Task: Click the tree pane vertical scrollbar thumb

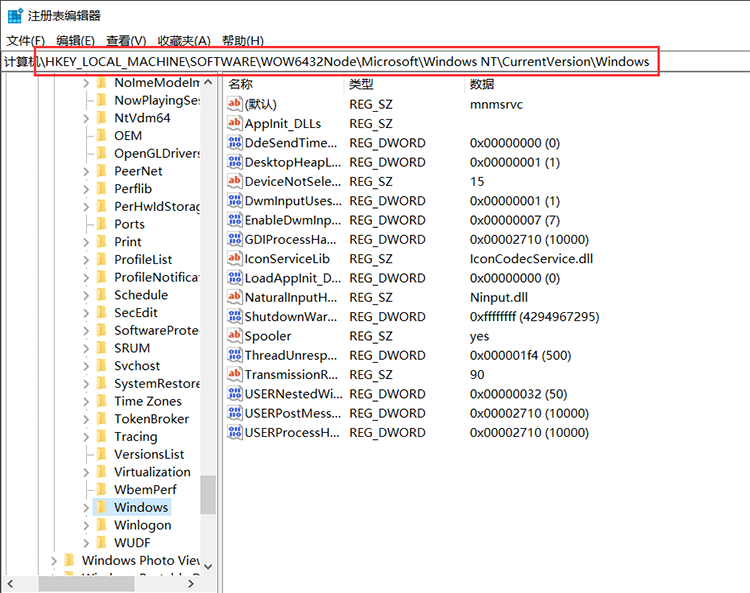Action: point(208,495)
